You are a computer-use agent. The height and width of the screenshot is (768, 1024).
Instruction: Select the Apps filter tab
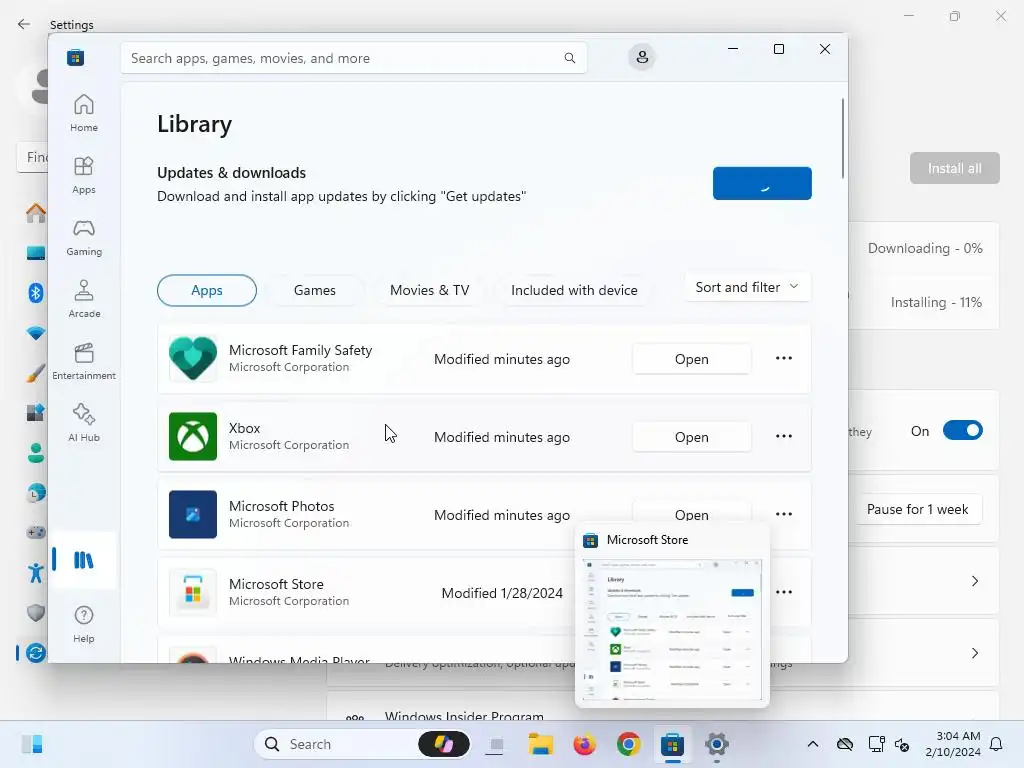[x=207, y=290]
